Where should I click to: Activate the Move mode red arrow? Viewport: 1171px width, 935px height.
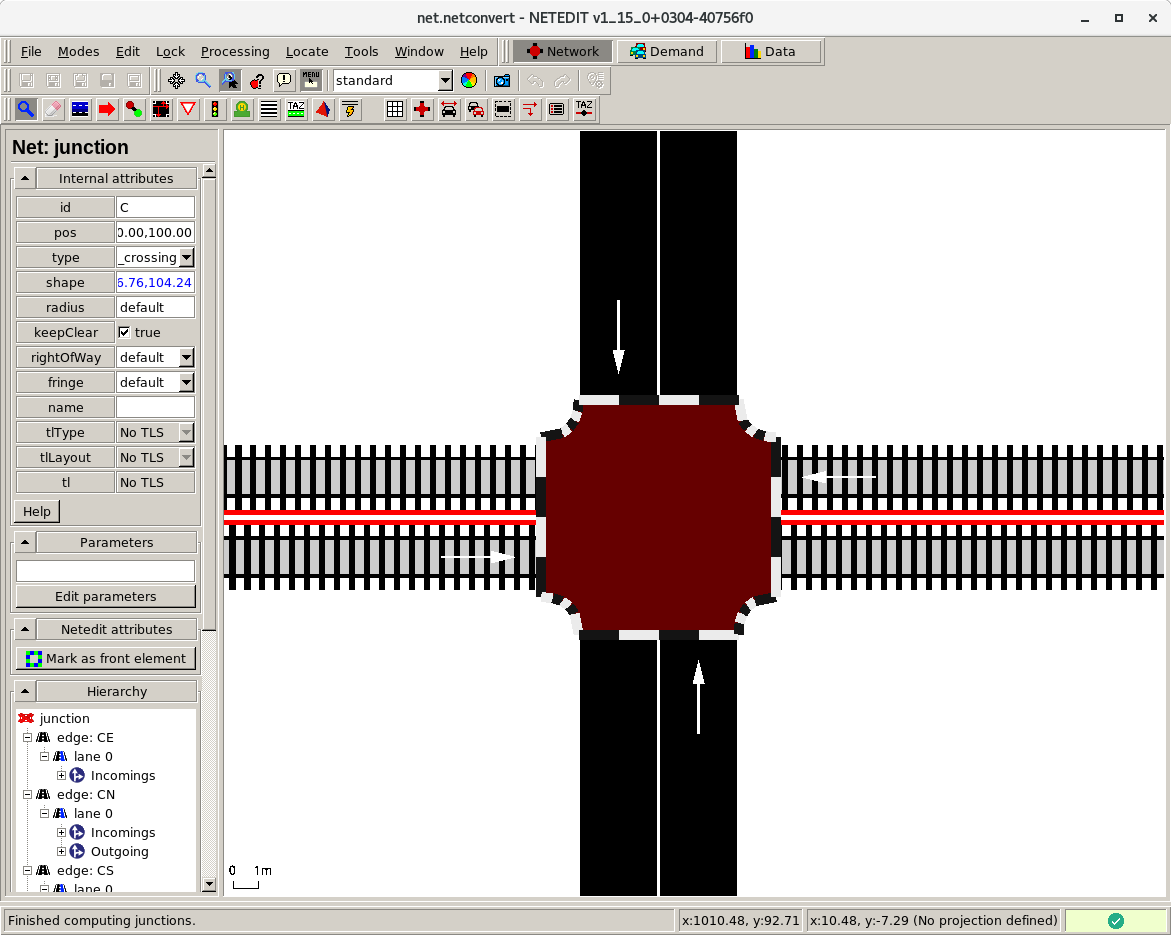pyautogui.click(x=107, y=110)
